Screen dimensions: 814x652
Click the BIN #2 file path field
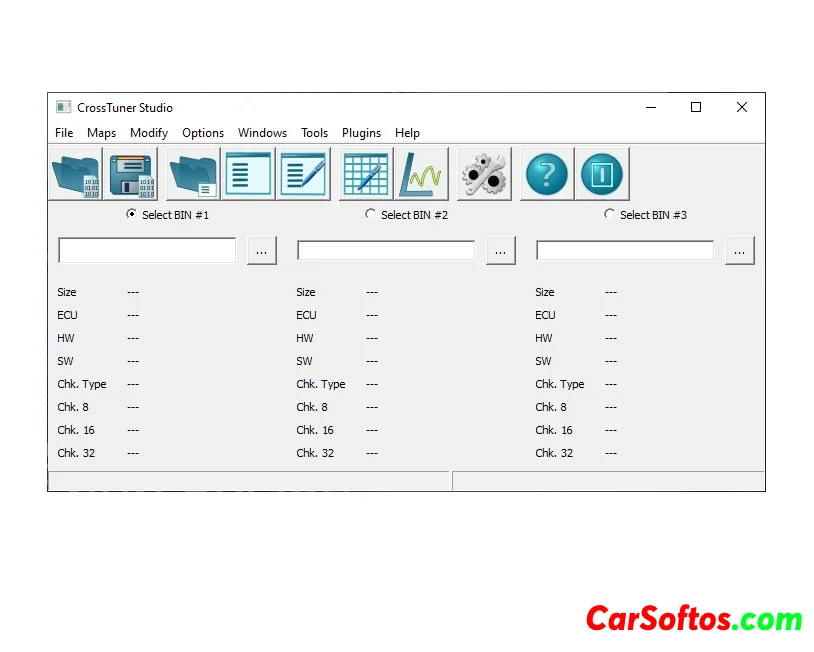coord(386,251)
